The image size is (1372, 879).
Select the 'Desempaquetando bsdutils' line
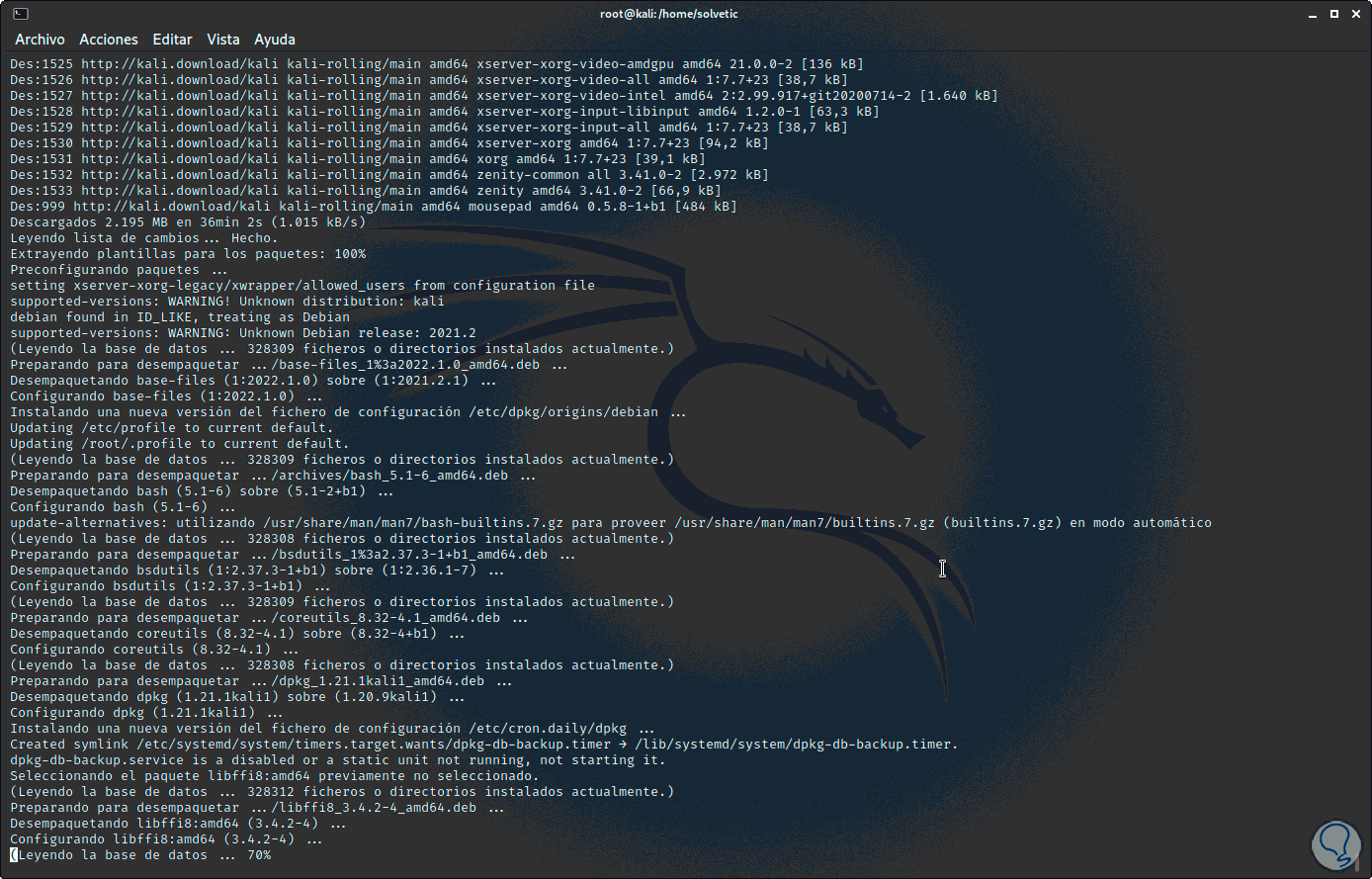[x=257, y=571]
